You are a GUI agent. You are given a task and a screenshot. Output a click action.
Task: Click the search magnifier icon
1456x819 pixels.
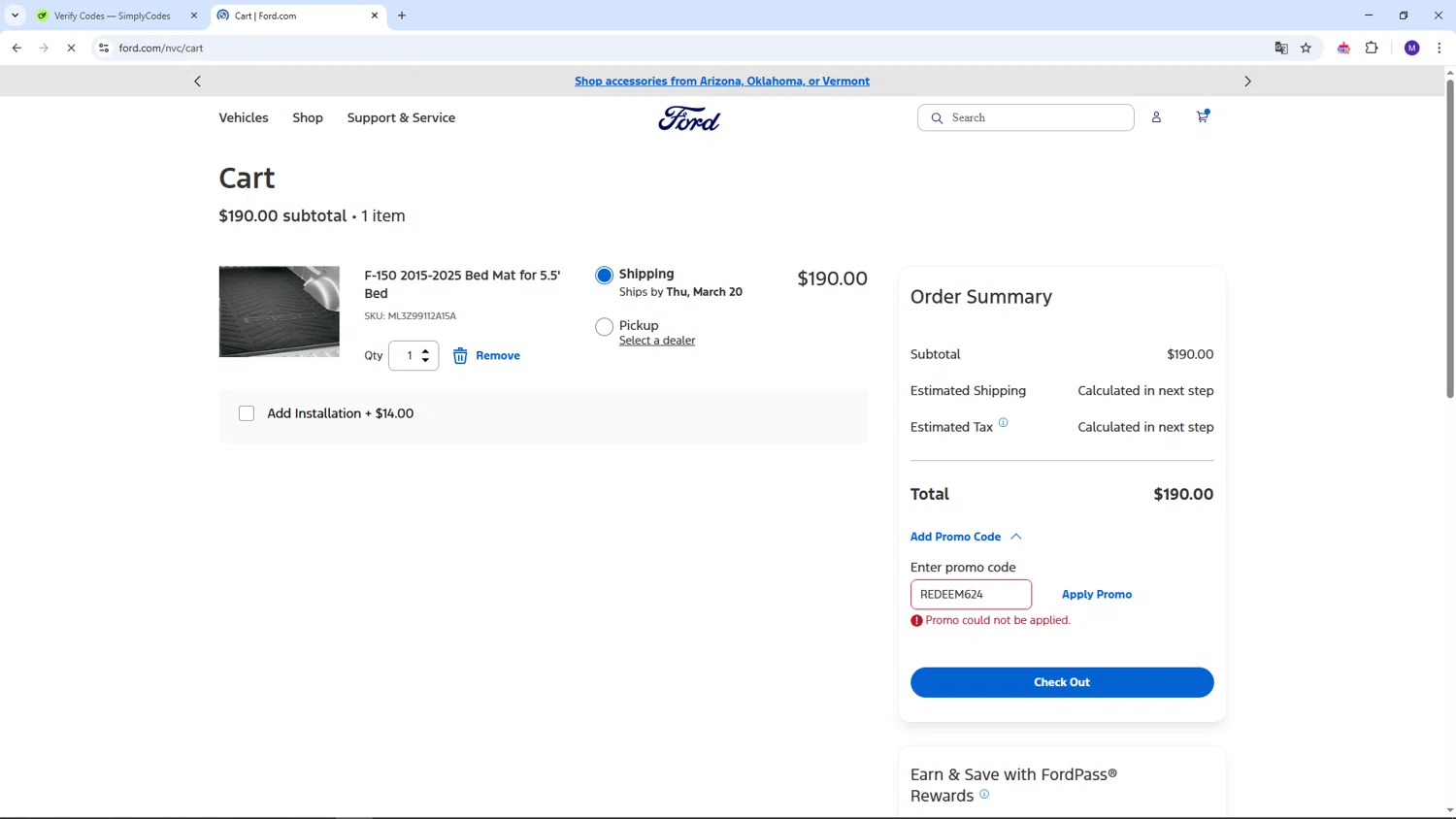pos(937,117)
